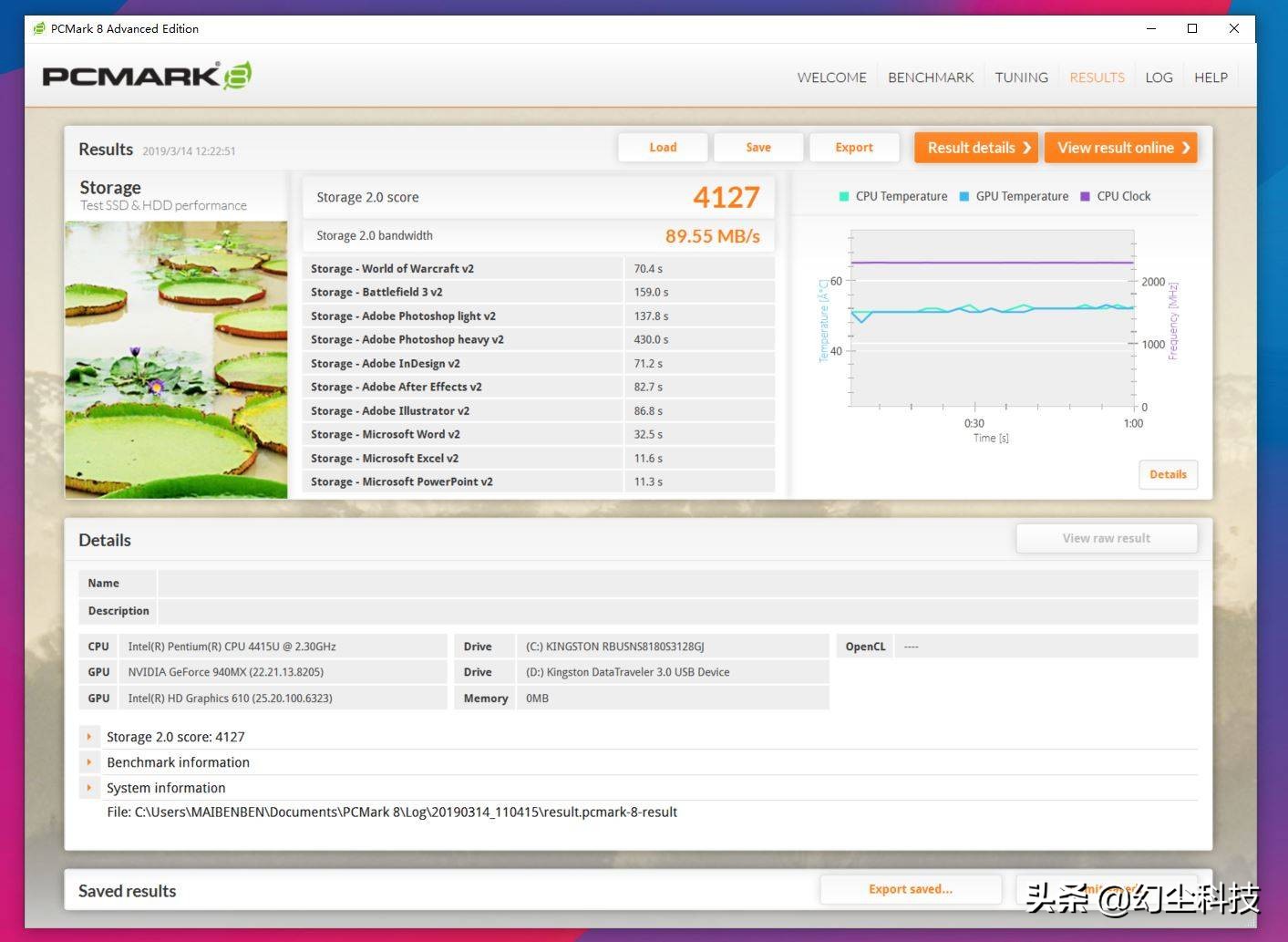The width and height of the screenshot is (1288, 942).
Task: Click the temperature and frequency chart
Action: (992, 319)
